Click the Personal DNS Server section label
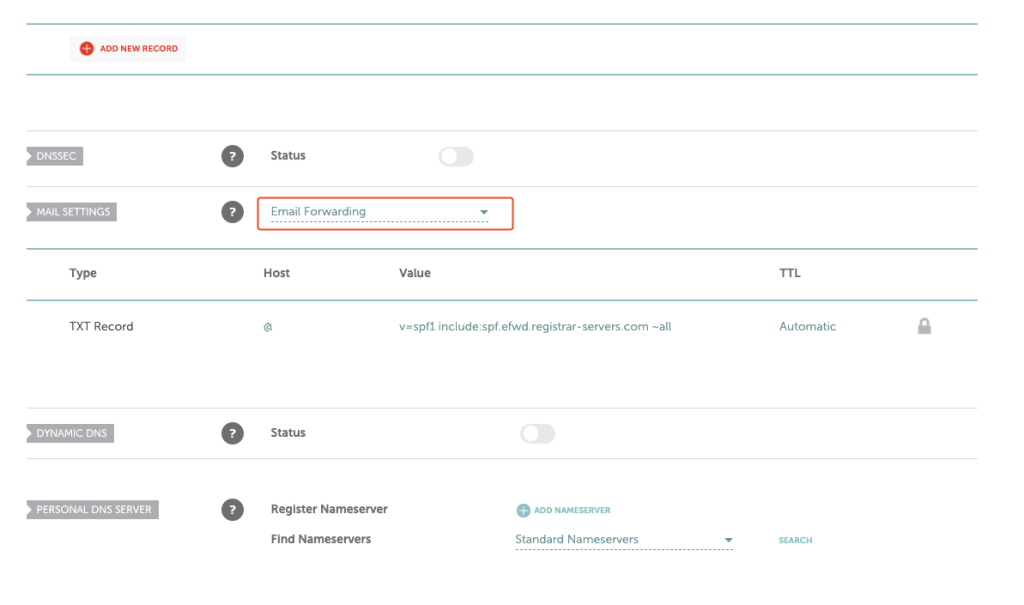Screen dimensions: 1024x605 point(91,509)
